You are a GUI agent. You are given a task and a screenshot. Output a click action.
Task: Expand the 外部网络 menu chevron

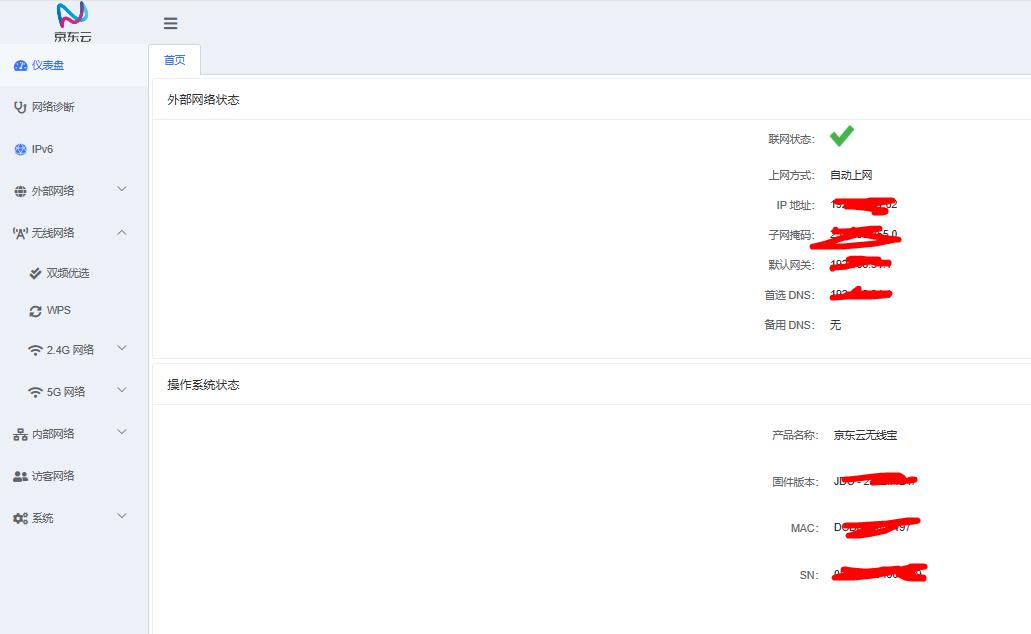[122, 189]
